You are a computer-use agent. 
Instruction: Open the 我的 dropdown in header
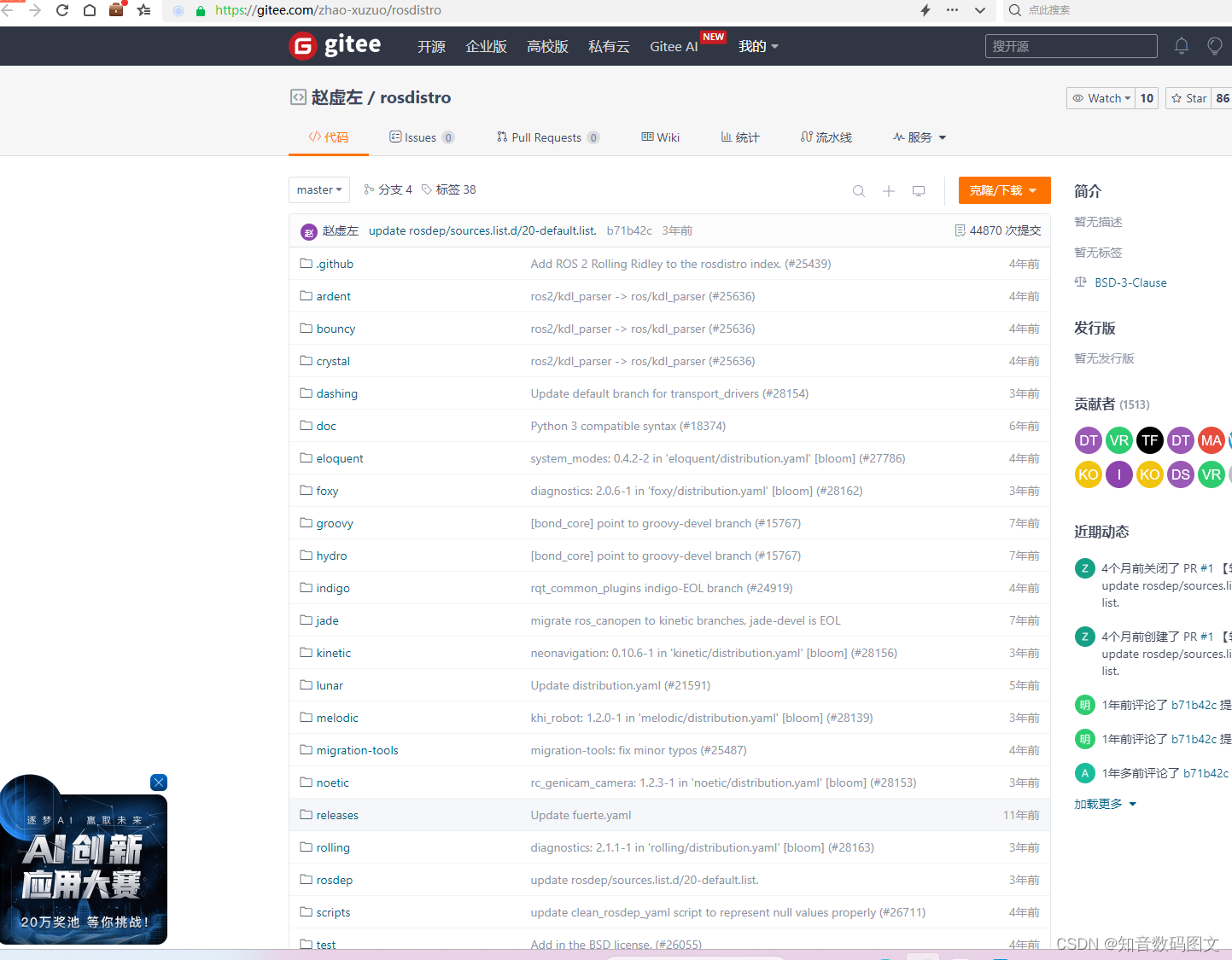point(758,46)
